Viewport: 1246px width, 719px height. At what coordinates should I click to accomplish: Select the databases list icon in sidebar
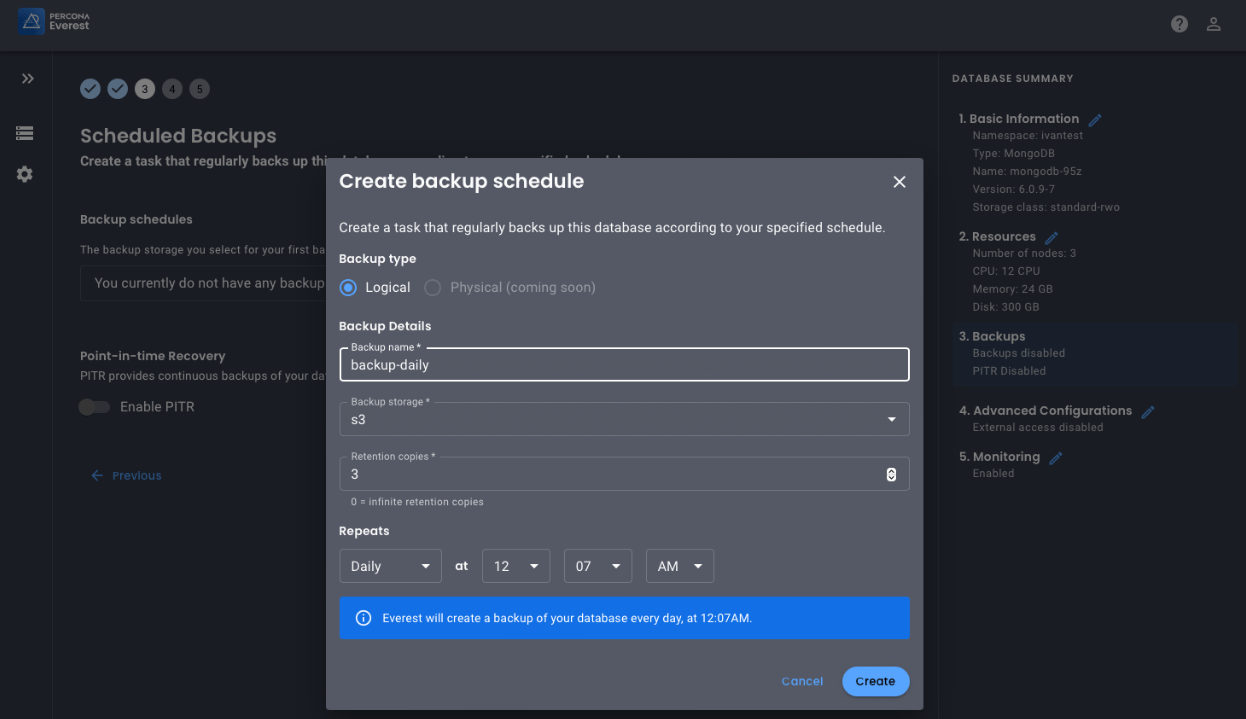(x=24, y=132)
